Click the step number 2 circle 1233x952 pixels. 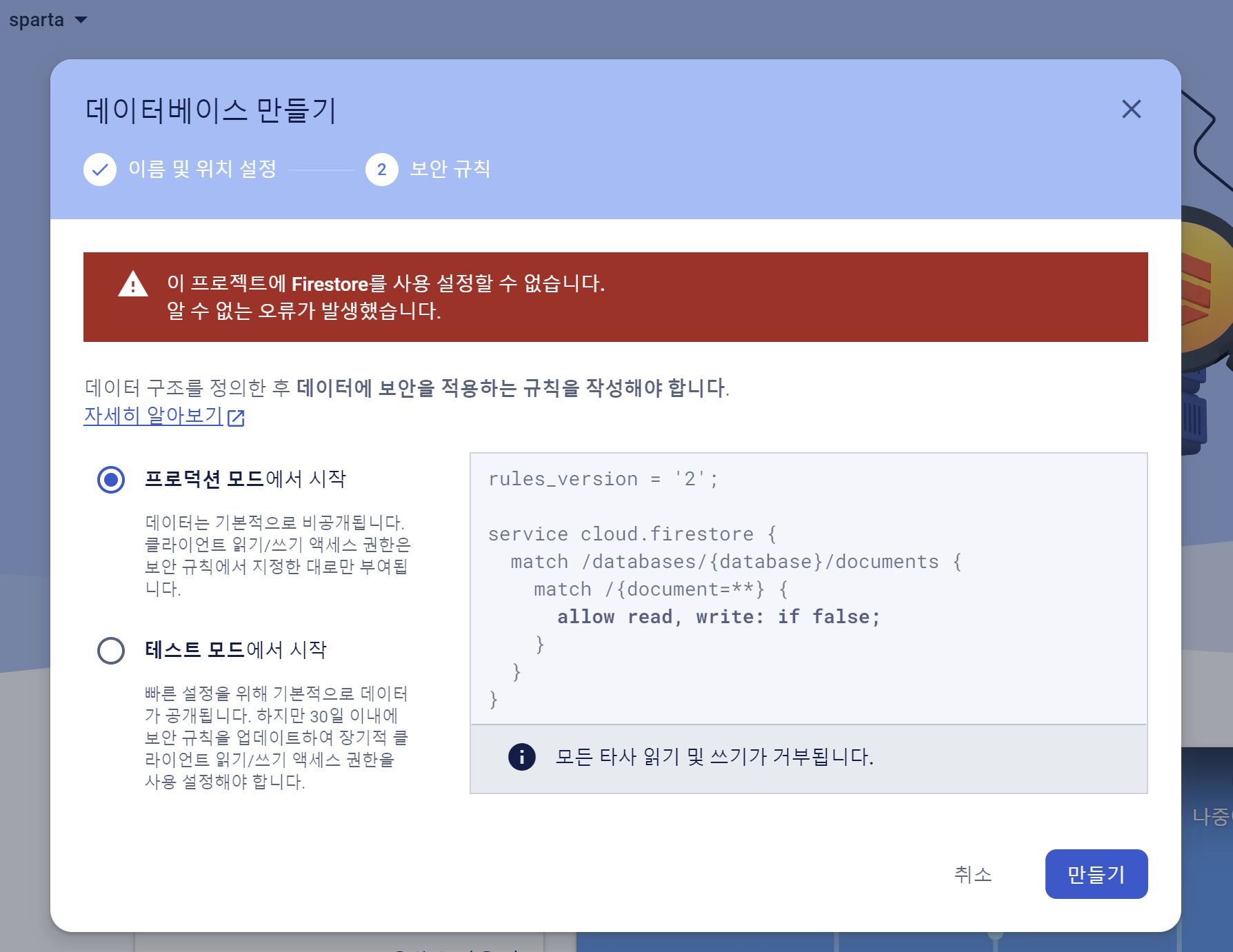tap(382, 170)
